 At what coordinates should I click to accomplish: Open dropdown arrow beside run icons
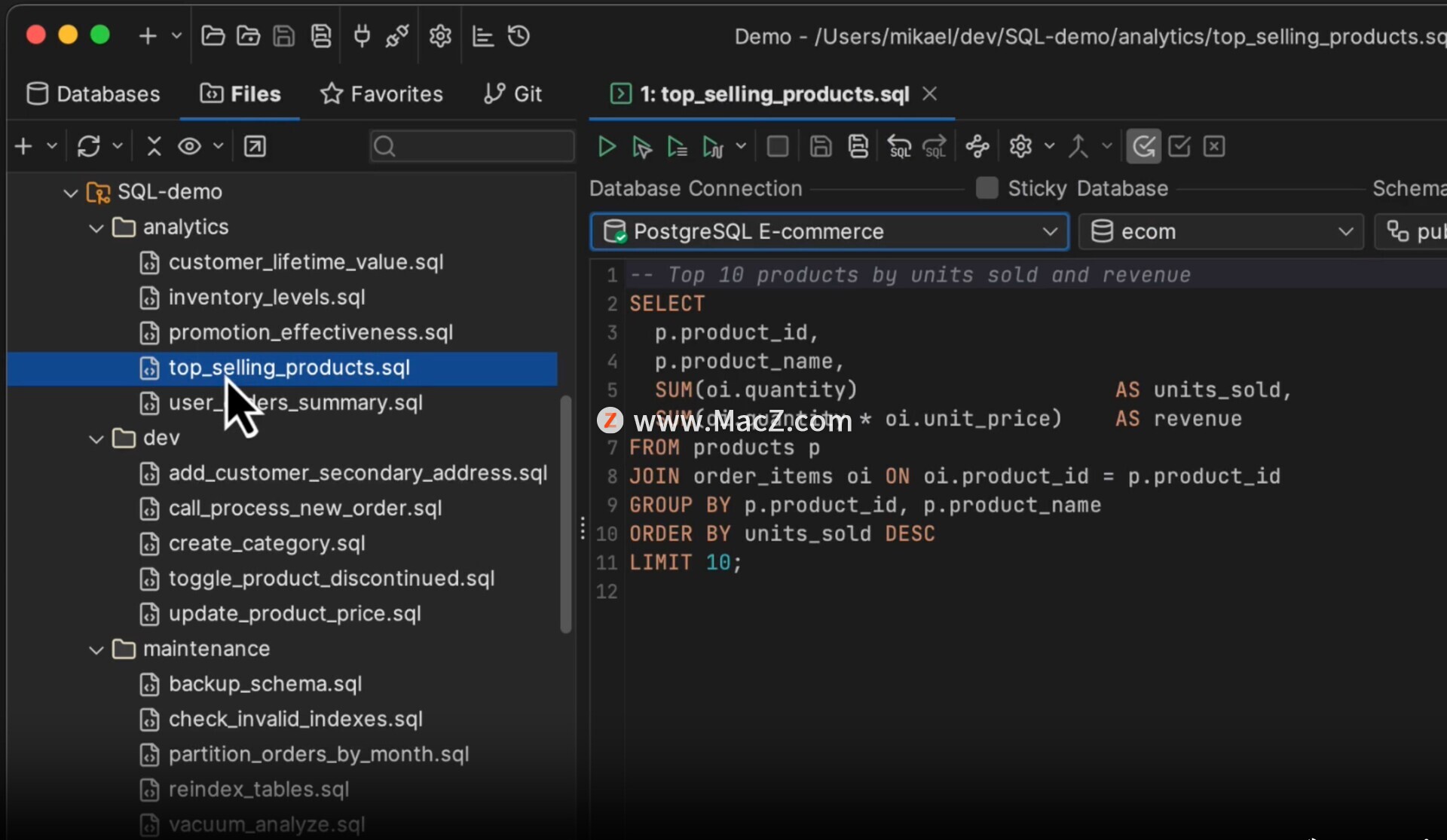(741, 146)
